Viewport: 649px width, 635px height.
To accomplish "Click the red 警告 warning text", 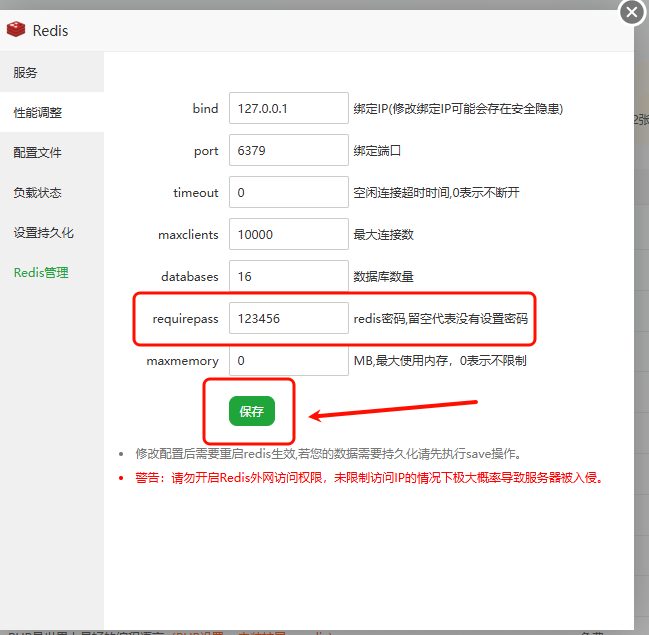I will coord(369,478).
